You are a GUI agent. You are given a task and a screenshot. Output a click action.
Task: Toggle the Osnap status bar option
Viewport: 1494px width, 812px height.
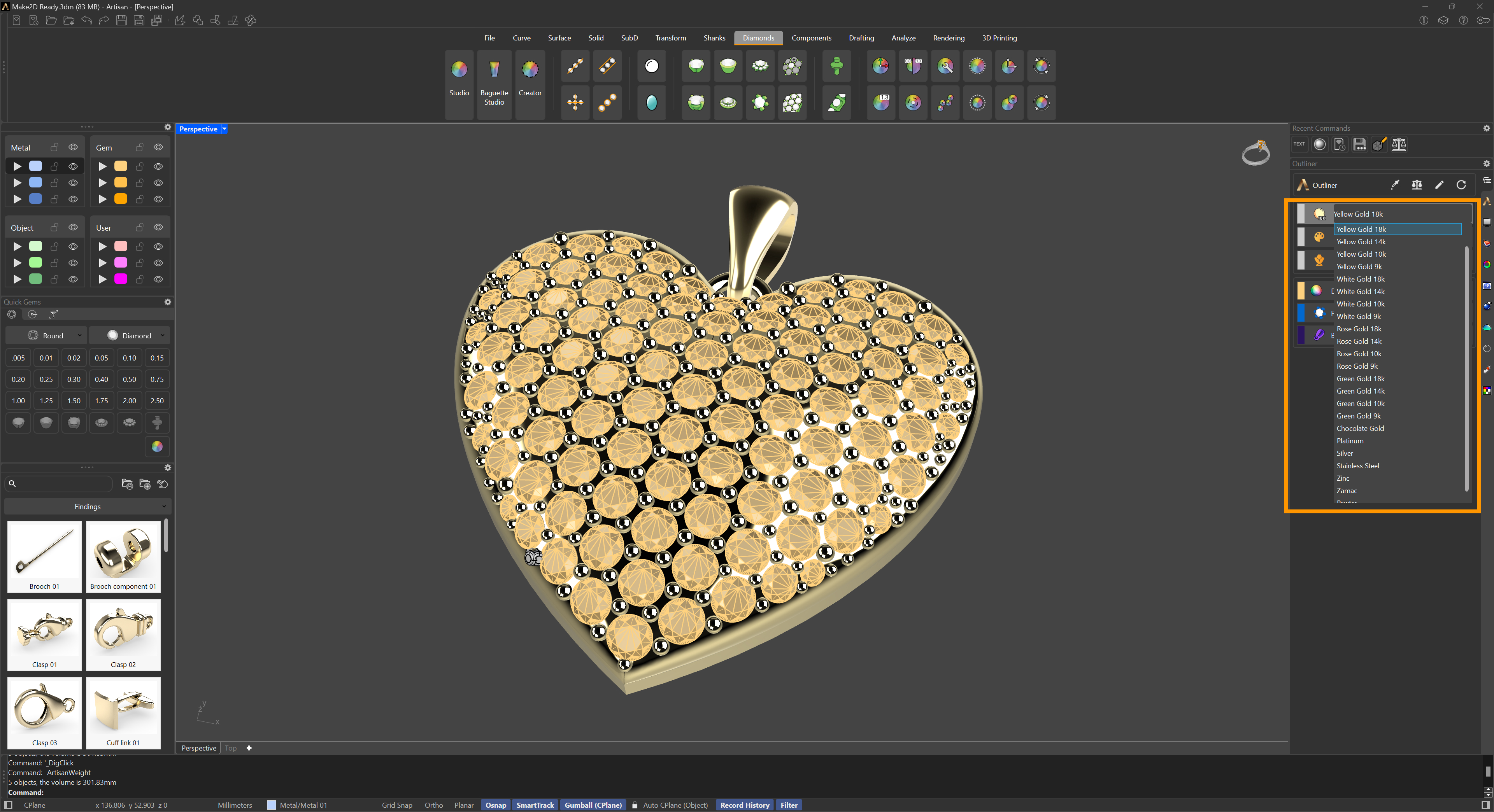495,805
